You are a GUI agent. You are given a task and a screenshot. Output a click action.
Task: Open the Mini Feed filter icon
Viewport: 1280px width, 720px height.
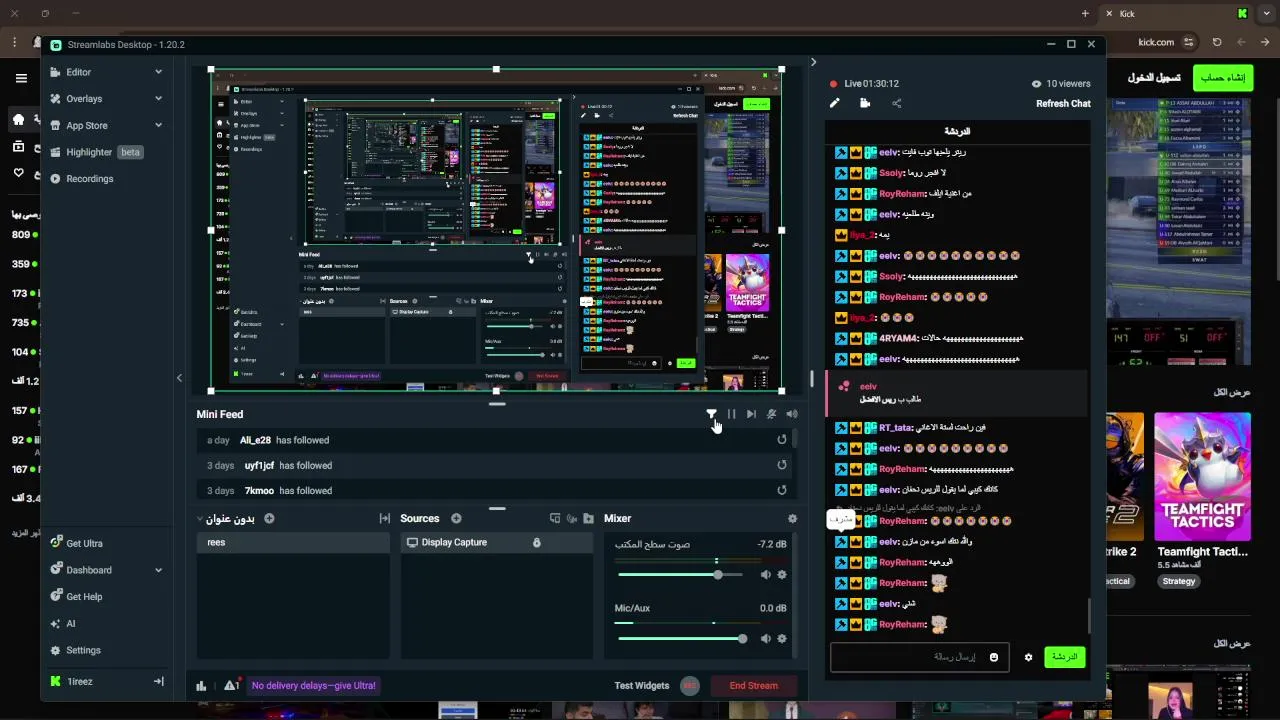click(x=711, y=414)
